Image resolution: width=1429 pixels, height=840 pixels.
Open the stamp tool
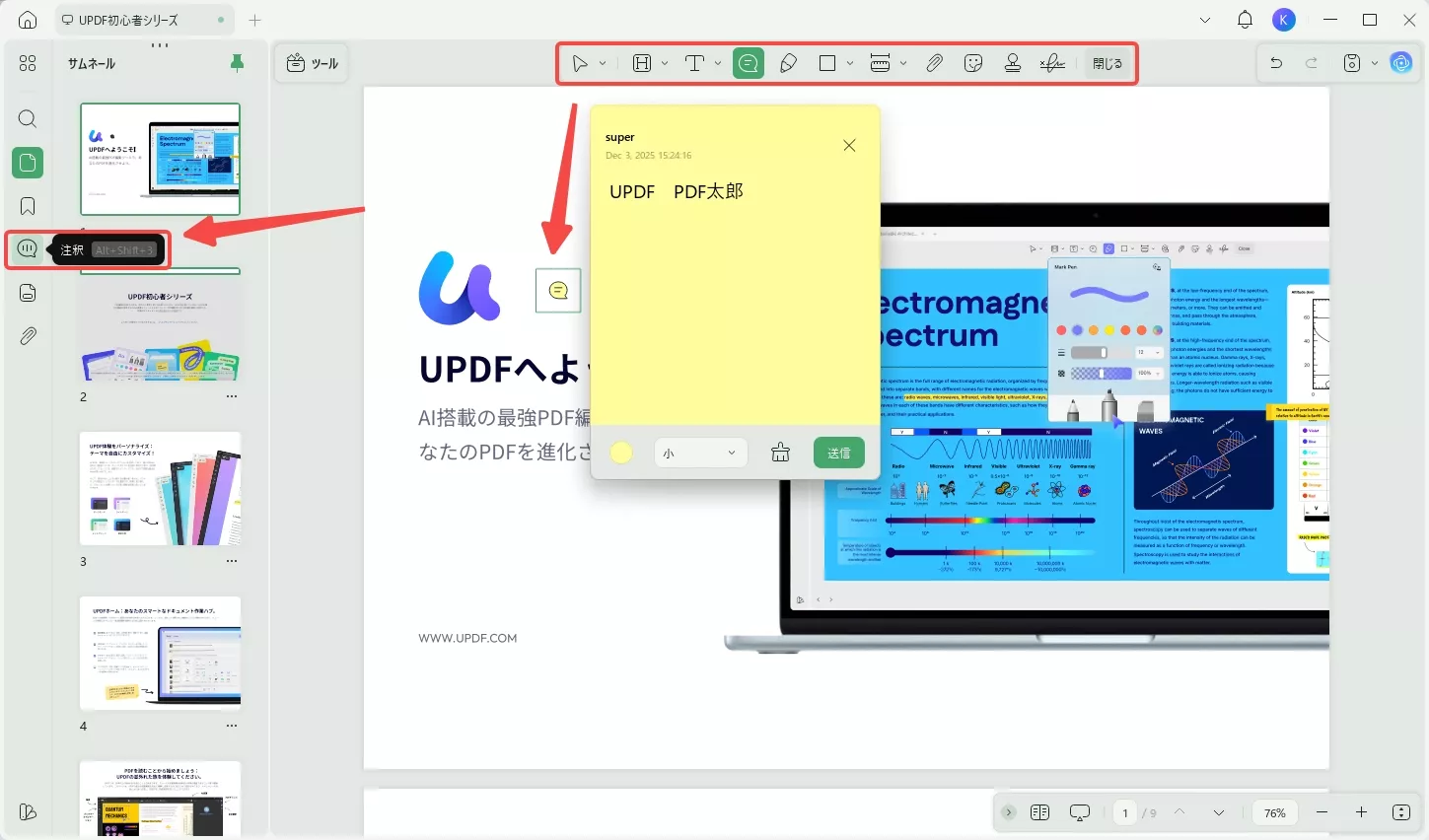[1013, 63]
